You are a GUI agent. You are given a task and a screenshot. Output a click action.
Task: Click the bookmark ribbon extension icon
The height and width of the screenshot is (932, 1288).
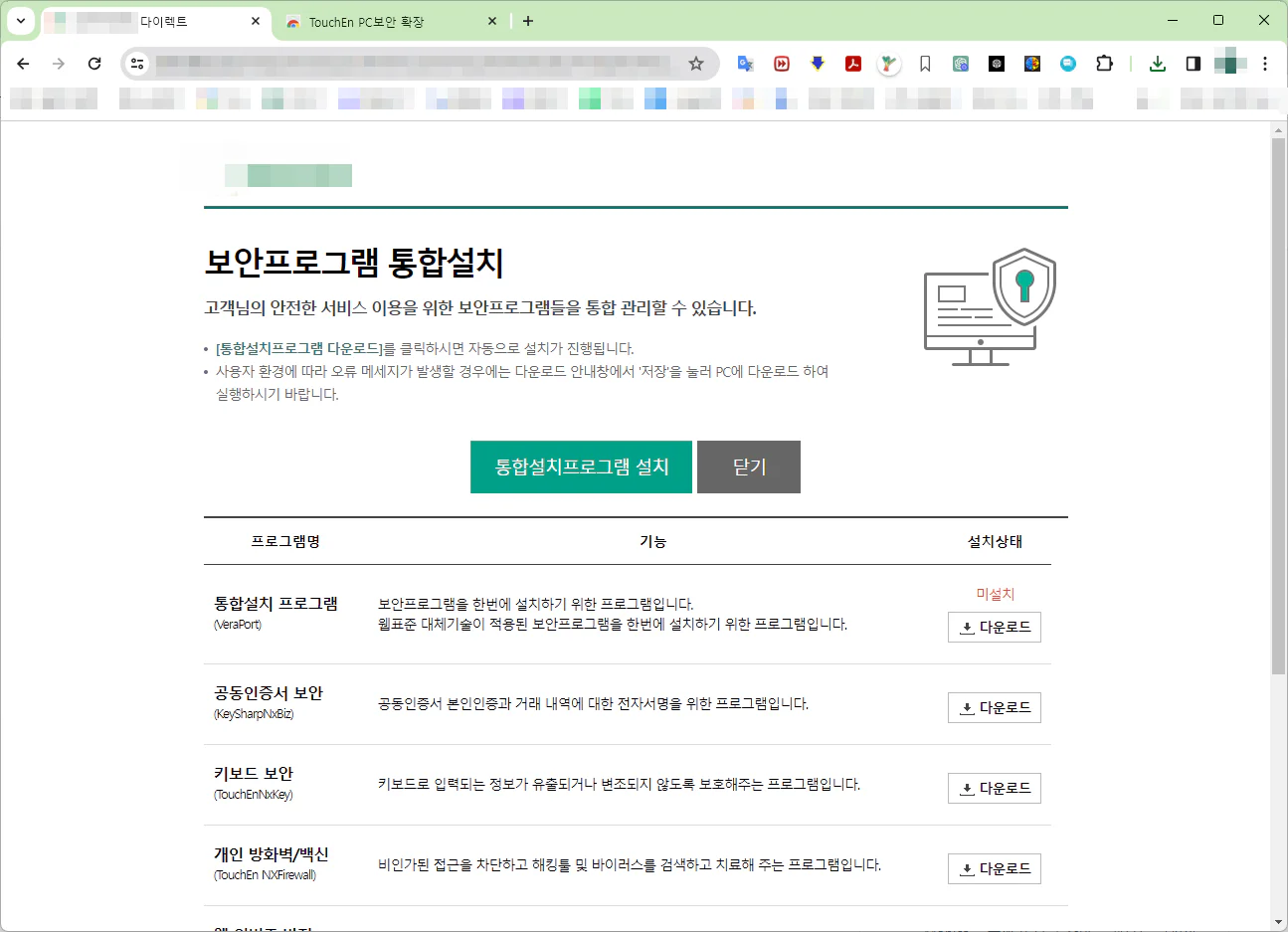[x=925, y=64]
